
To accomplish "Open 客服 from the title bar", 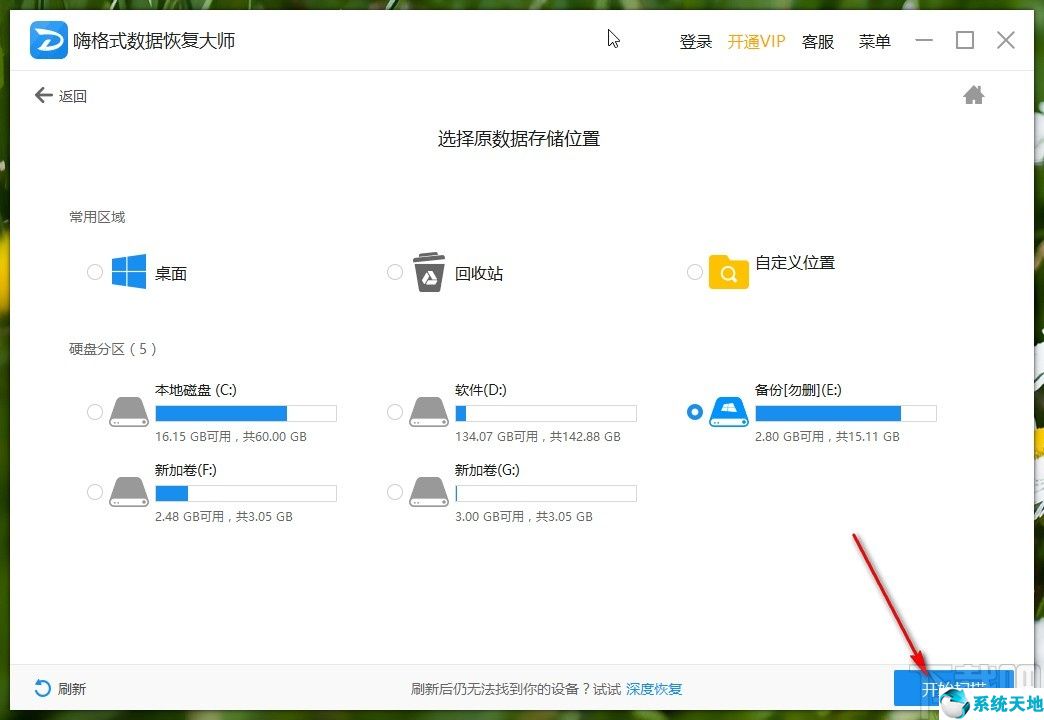I will click(x=817, y=41).
